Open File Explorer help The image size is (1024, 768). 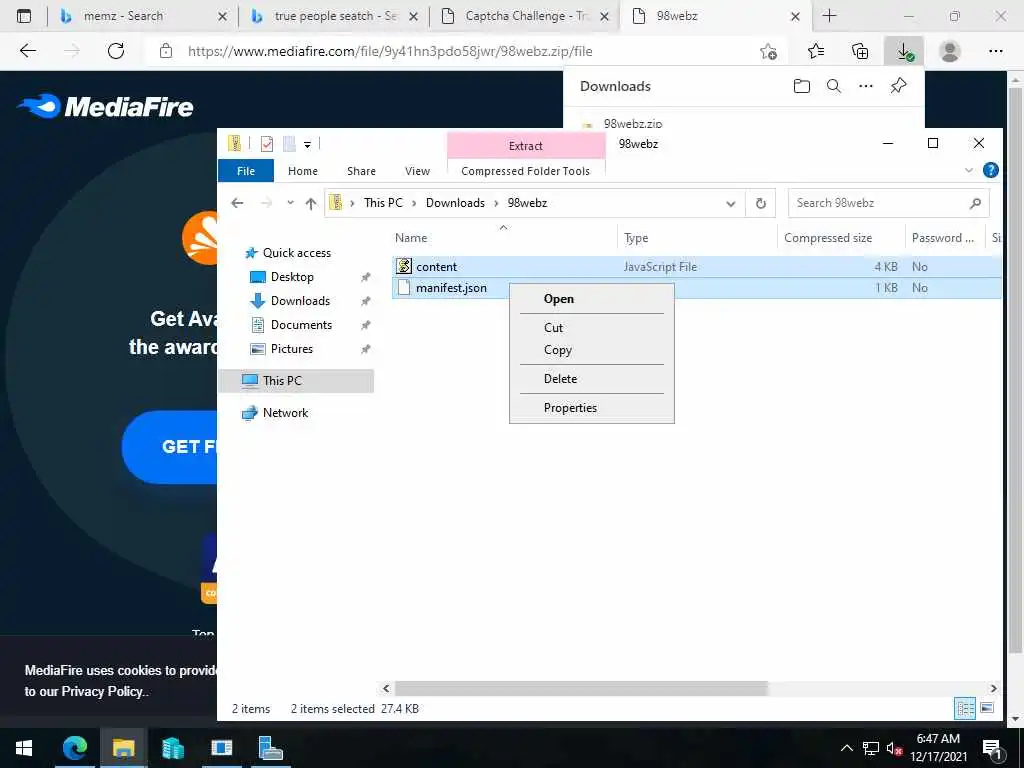click(990, 170)
